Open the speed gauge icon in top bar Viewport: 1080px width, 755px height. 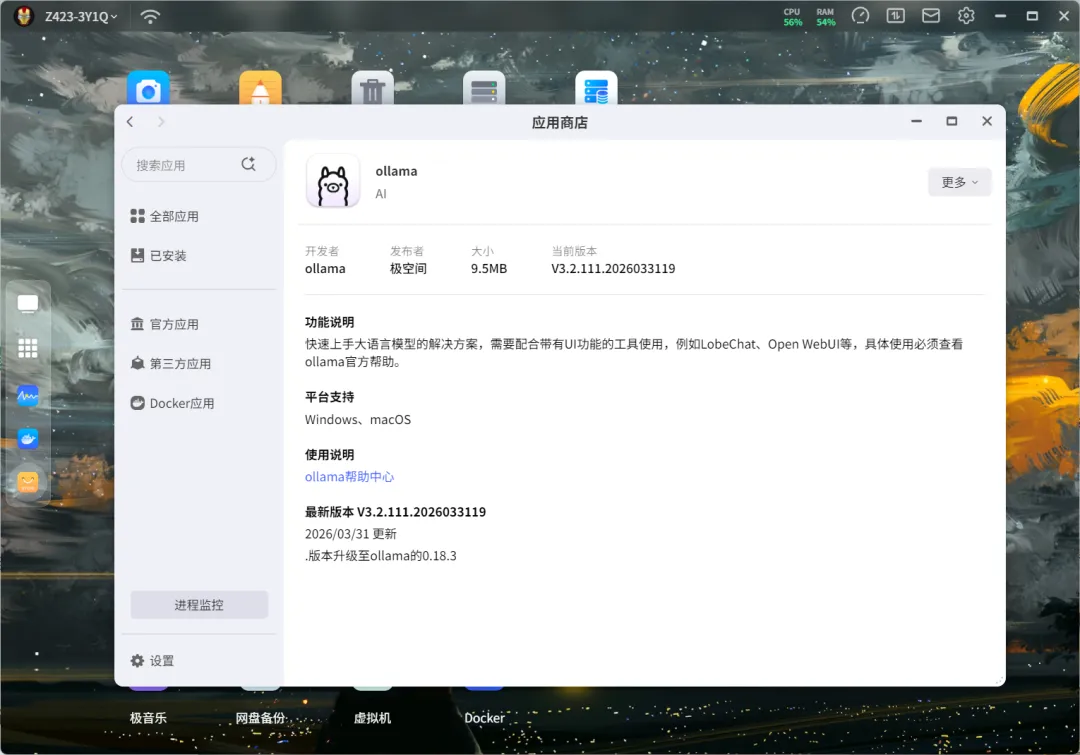tap(860, 15)
